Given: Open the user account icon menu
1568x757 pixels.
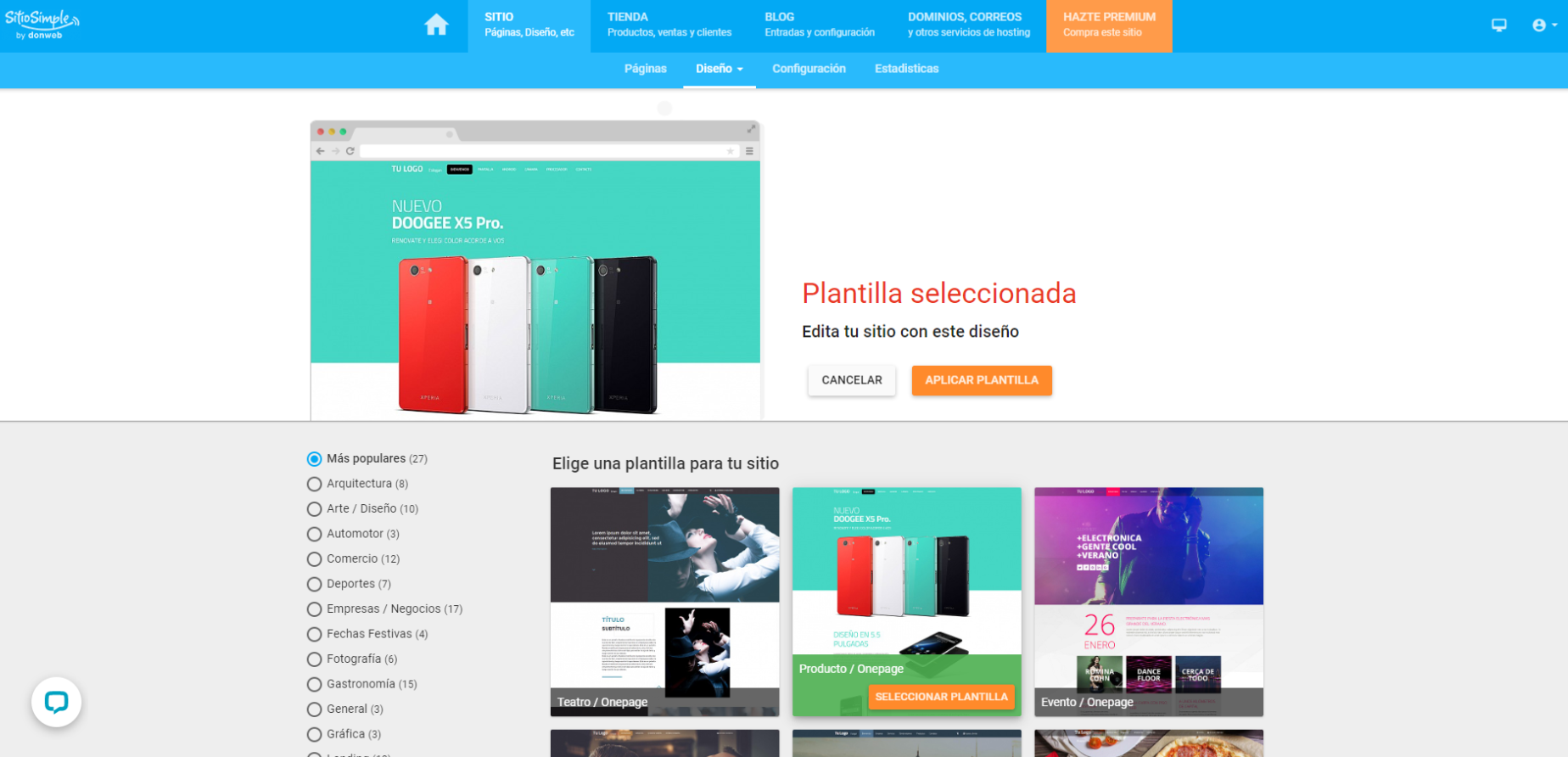Looking at the screenshot, I should pyautogui.click(x=1544, y=25).
